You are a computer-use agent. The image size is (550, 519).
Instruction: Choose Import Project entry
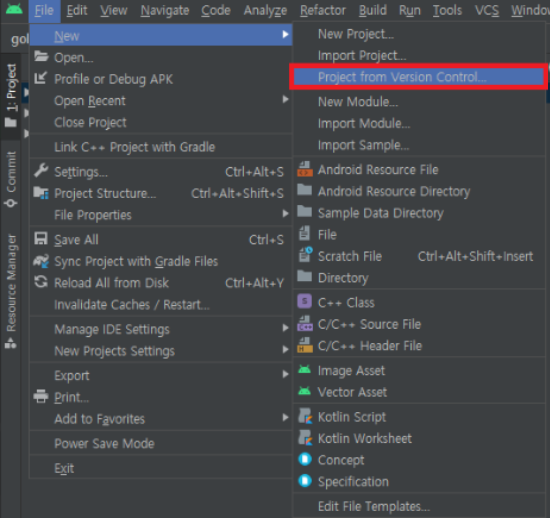[x=419, y=56]
